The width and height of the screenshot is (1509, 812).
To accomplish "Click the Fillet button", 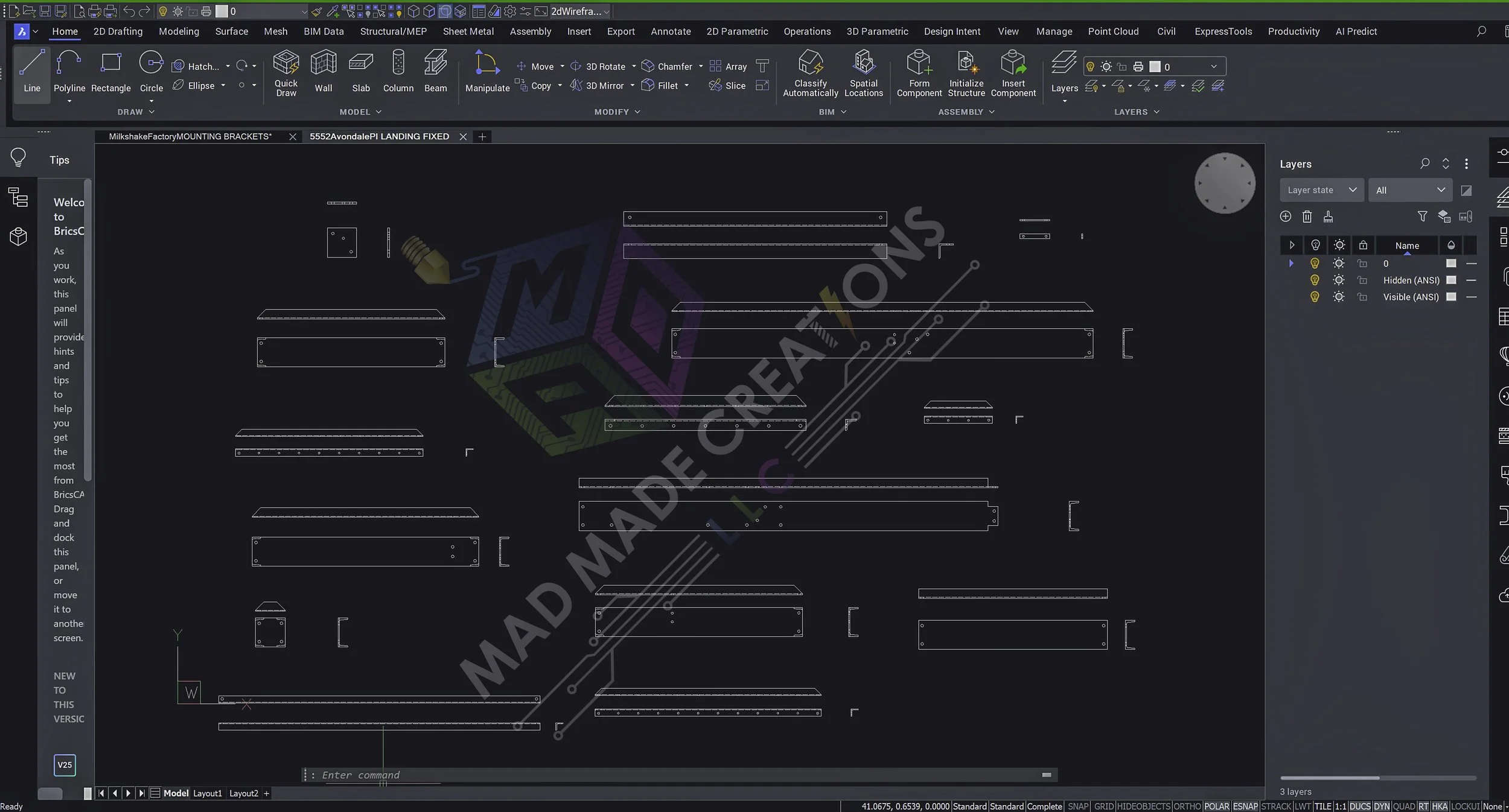I will tap(660, 86).
